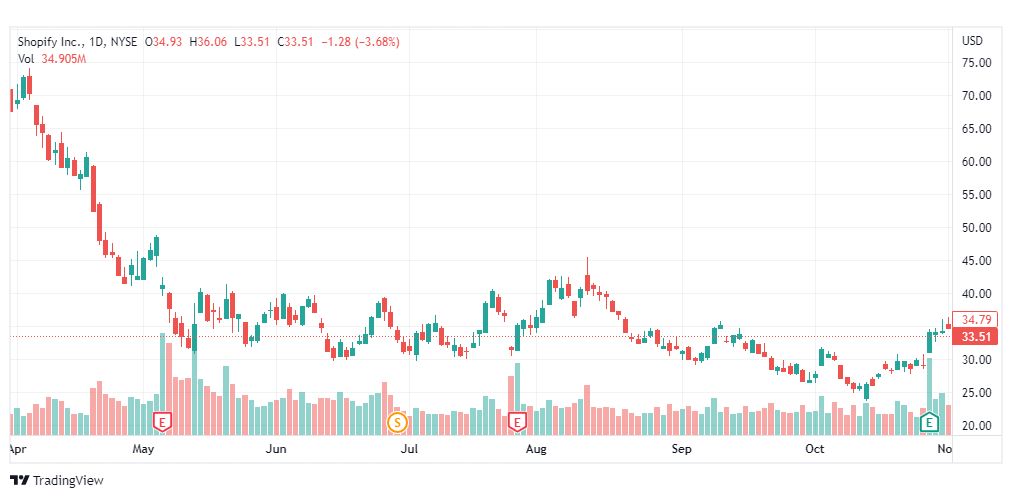1012x498 pixels.
Task: Click the Aug label on time axis
Action: [536, 448]
